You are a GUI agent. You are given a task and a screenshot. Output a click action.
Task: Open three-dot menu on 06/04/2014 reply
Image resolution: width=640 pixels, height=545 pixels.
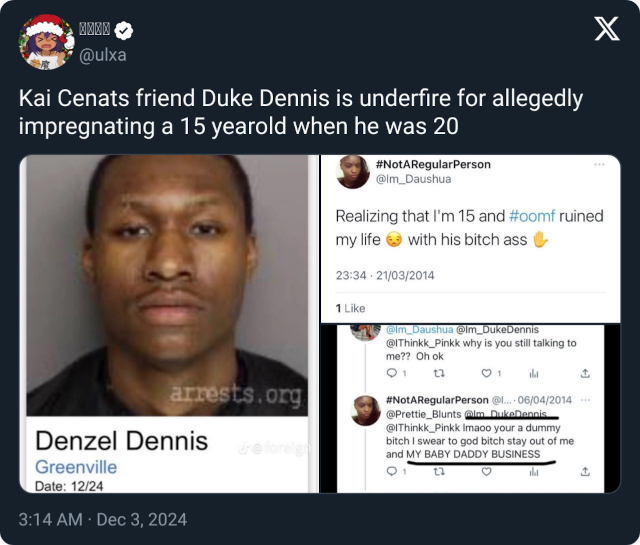point(585,400)
